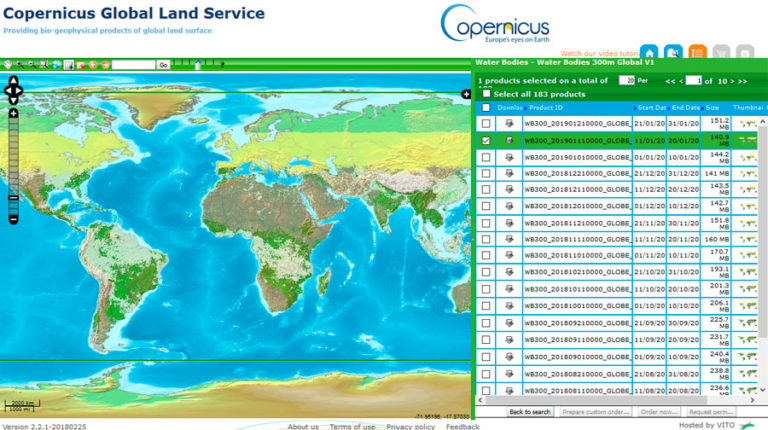
Task: Sort by the Product ID column header
Action: coord(546,108)
